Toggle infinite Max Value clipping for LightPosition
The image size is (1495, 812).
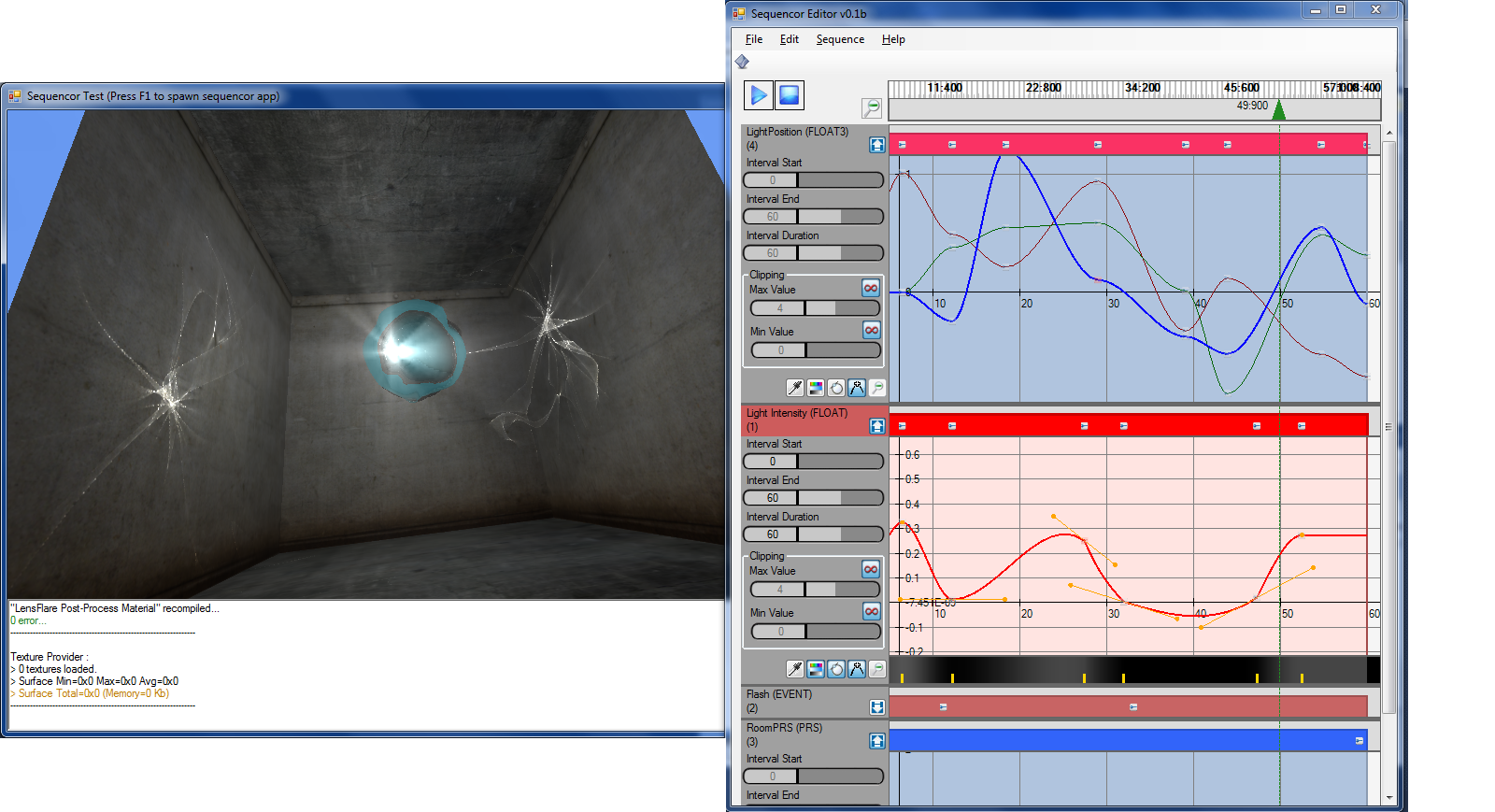pyautogui.click(x=871, y=289)
